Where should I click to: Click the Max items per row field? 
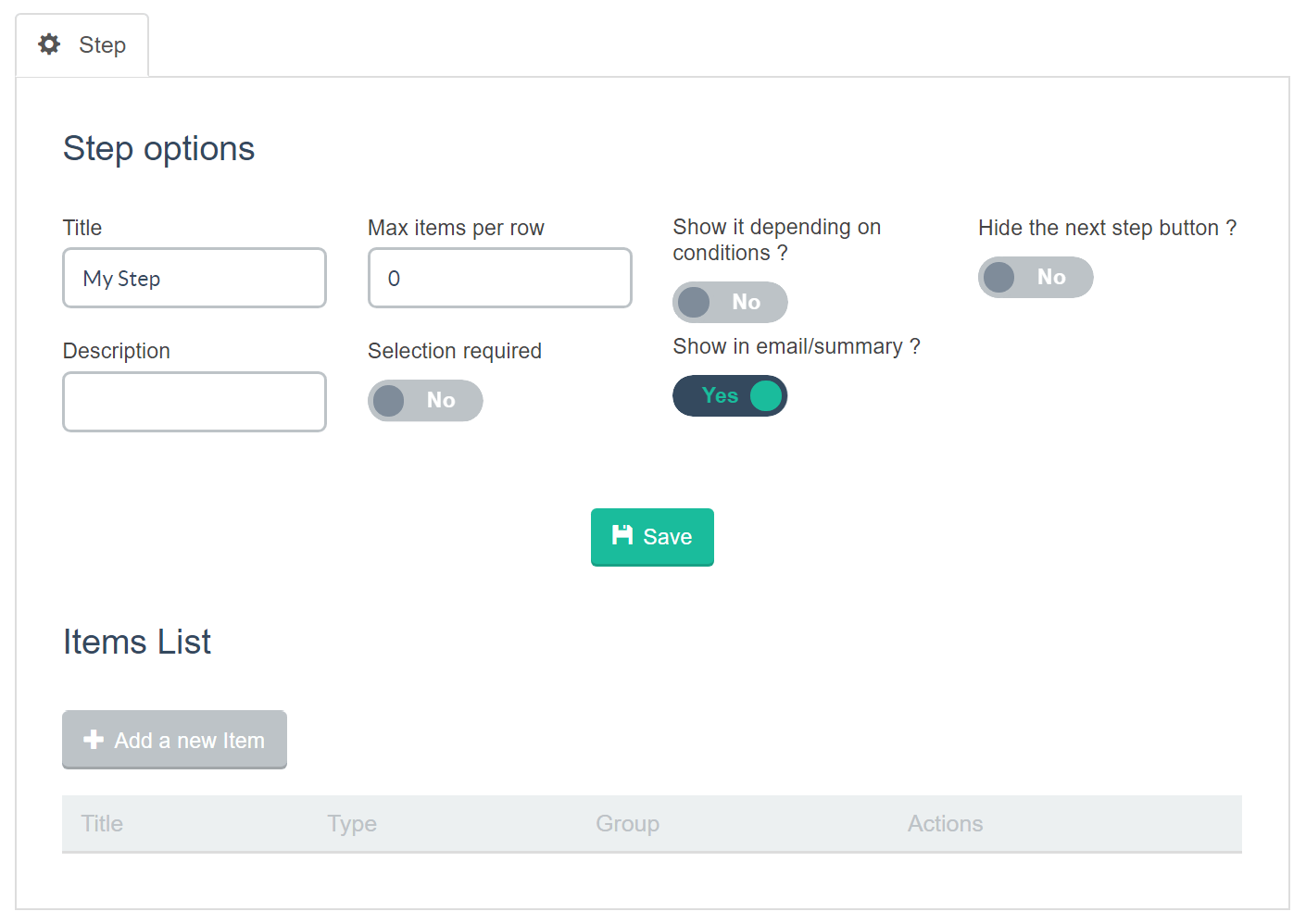tap(499, 278)
